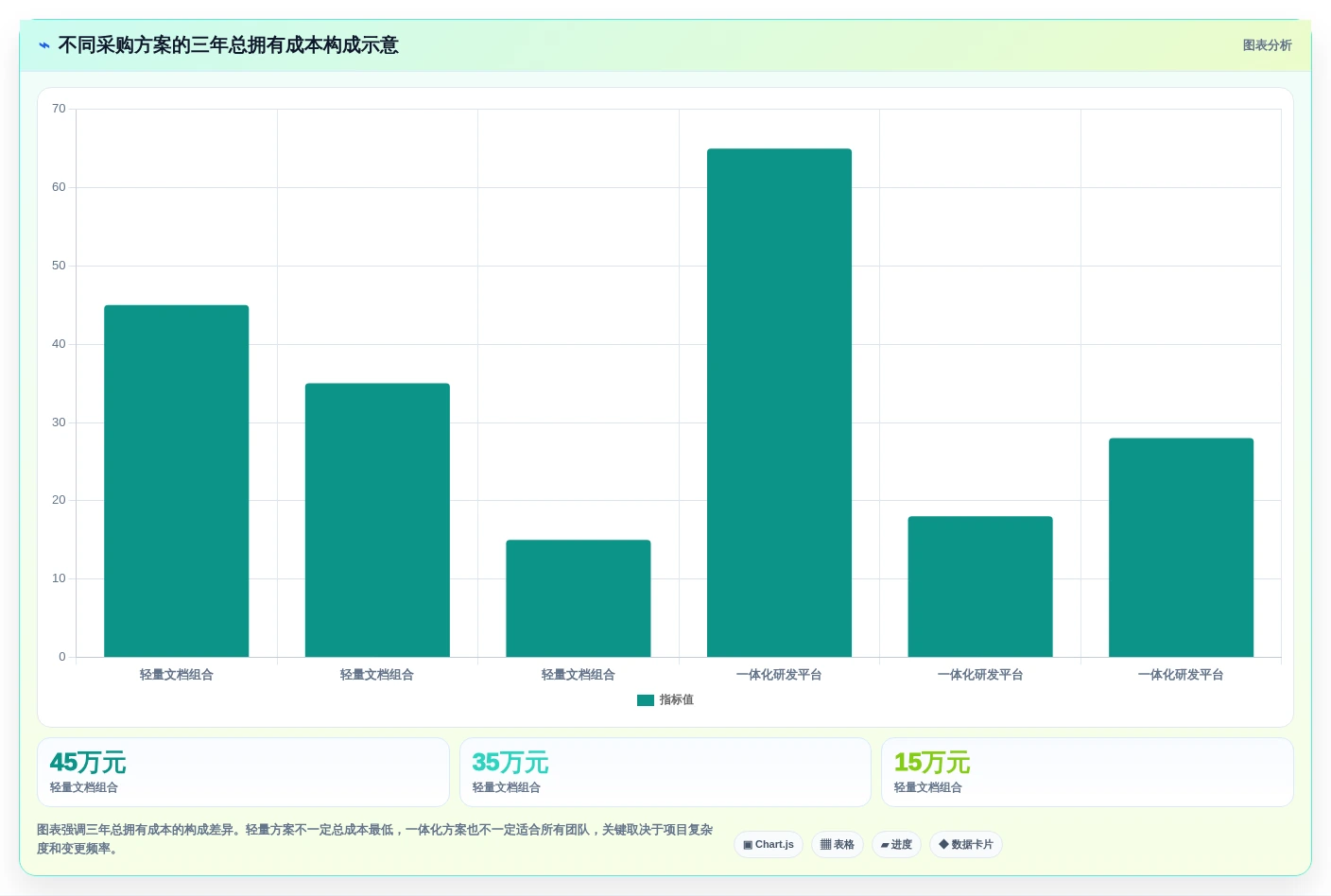The width and height of the screenshot is (1331, 896).
Task: Toggle the 指标值 legend color swatch
Action: (646, 700)
